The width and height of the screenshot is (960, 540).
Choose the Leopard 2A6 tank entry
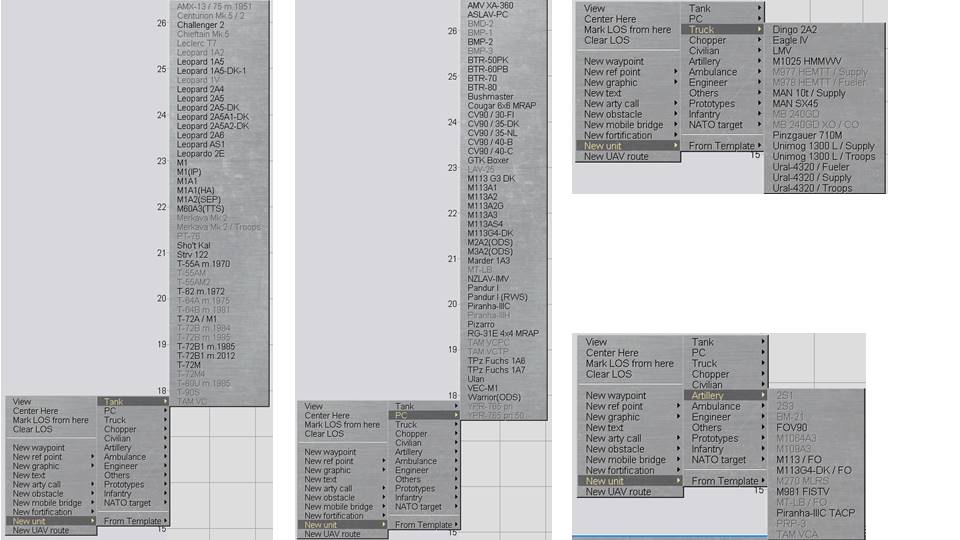(x=200, y=135)
